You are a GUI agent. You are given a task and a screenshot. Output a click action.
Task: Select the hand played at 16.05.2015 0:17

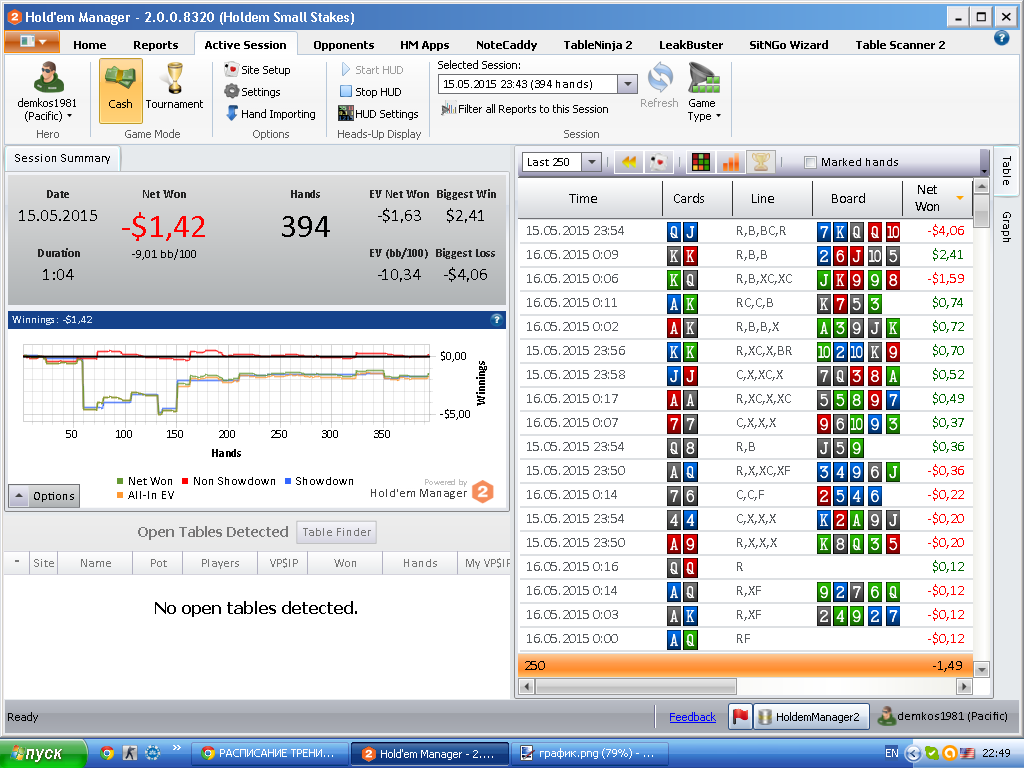pyautogui.click(x=746, y=399)
